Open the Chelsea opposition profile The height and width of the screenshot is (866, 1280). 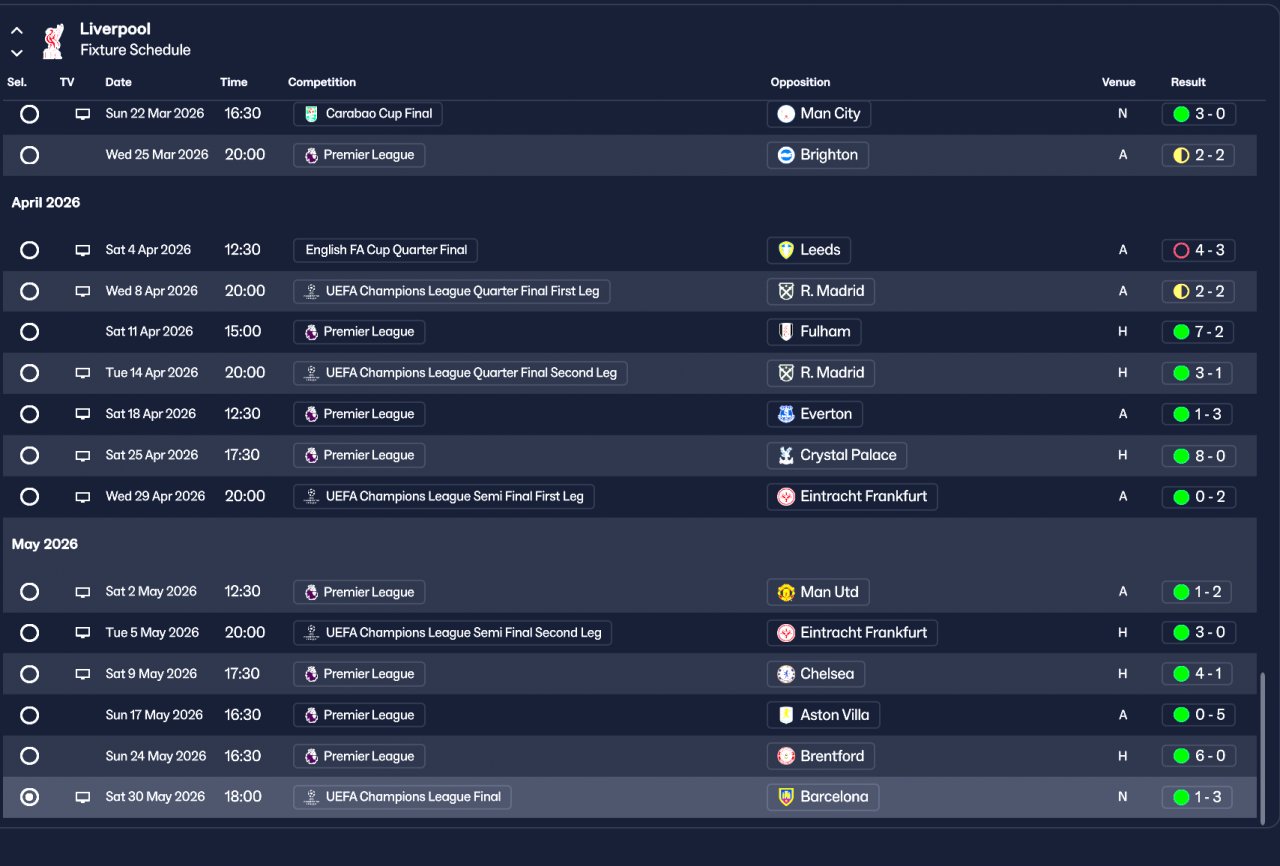(816, 674)
